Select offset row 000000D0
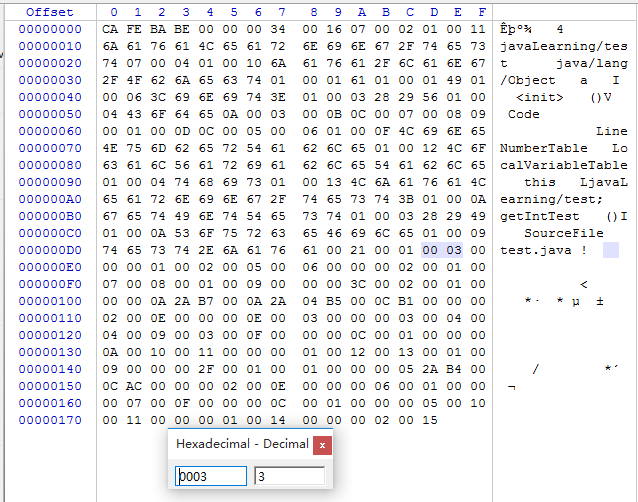638x502 pixels. point(50,250)
